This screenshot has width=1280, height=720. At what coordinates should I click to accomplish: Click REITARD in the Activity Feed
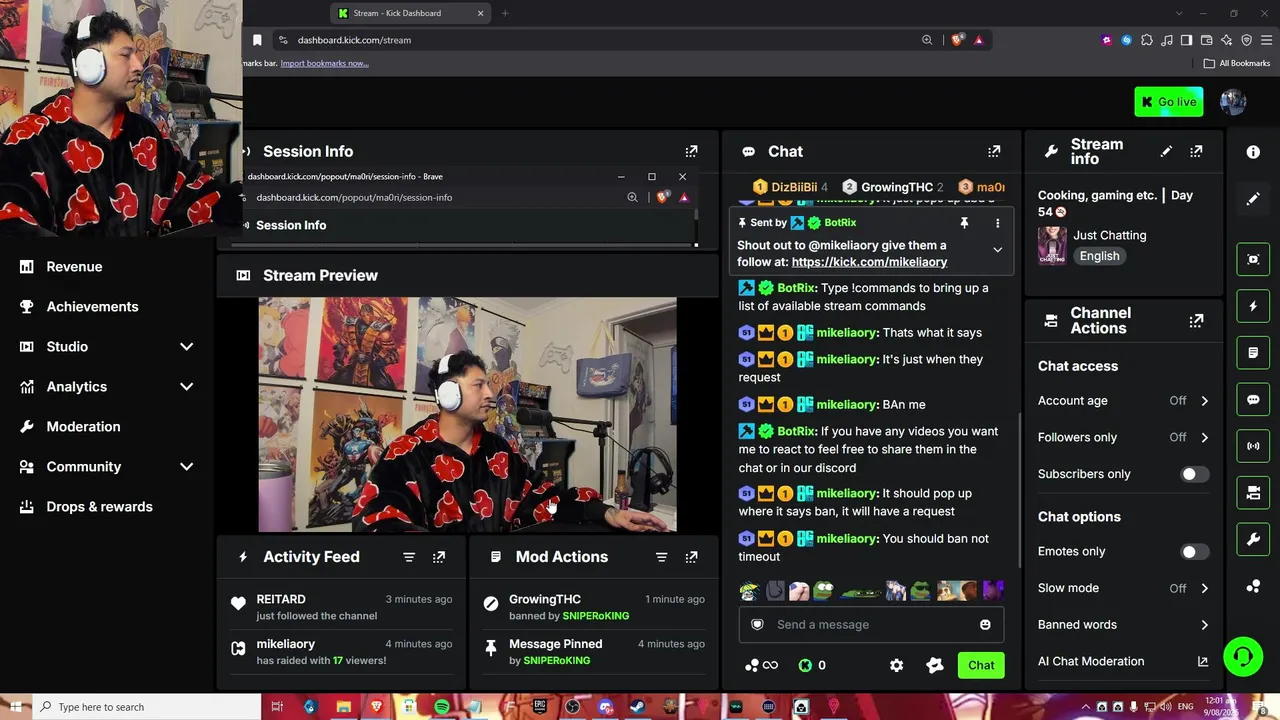coord(281,599)
